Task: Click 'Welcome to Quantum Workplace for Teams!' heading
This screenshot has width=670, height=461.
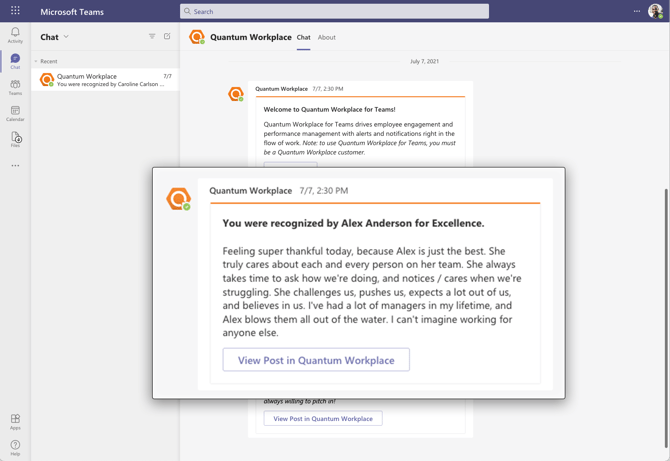Action: pos(329,109)
